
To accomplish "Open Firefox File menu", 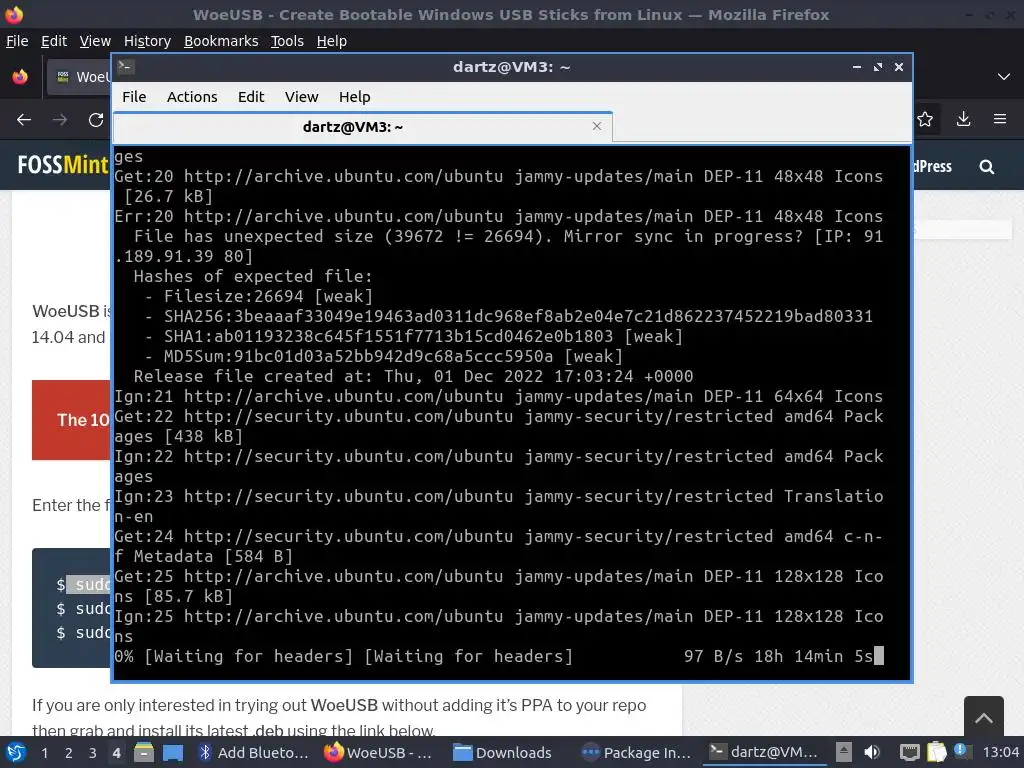I will pos(17,40).
